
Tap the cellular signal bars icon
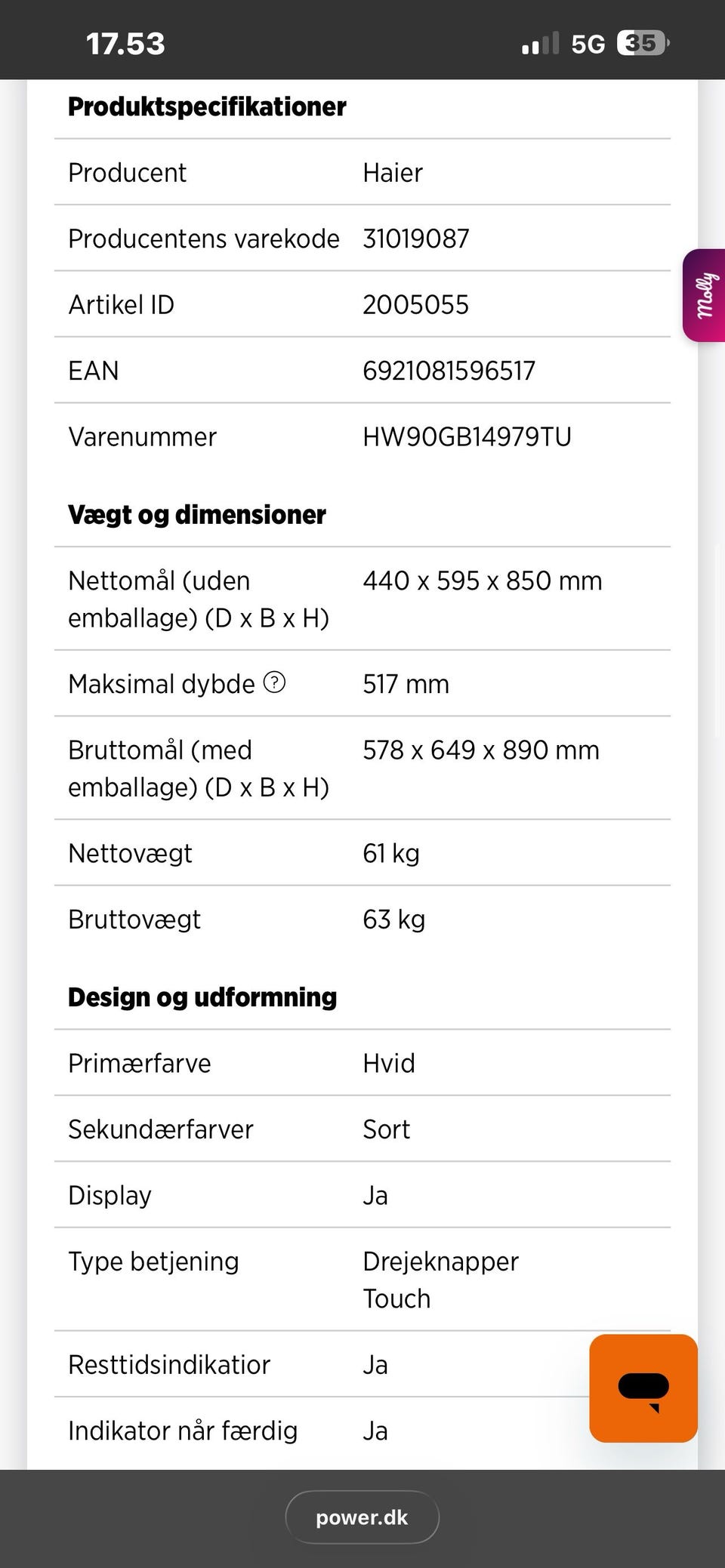(x=540, y=44)
